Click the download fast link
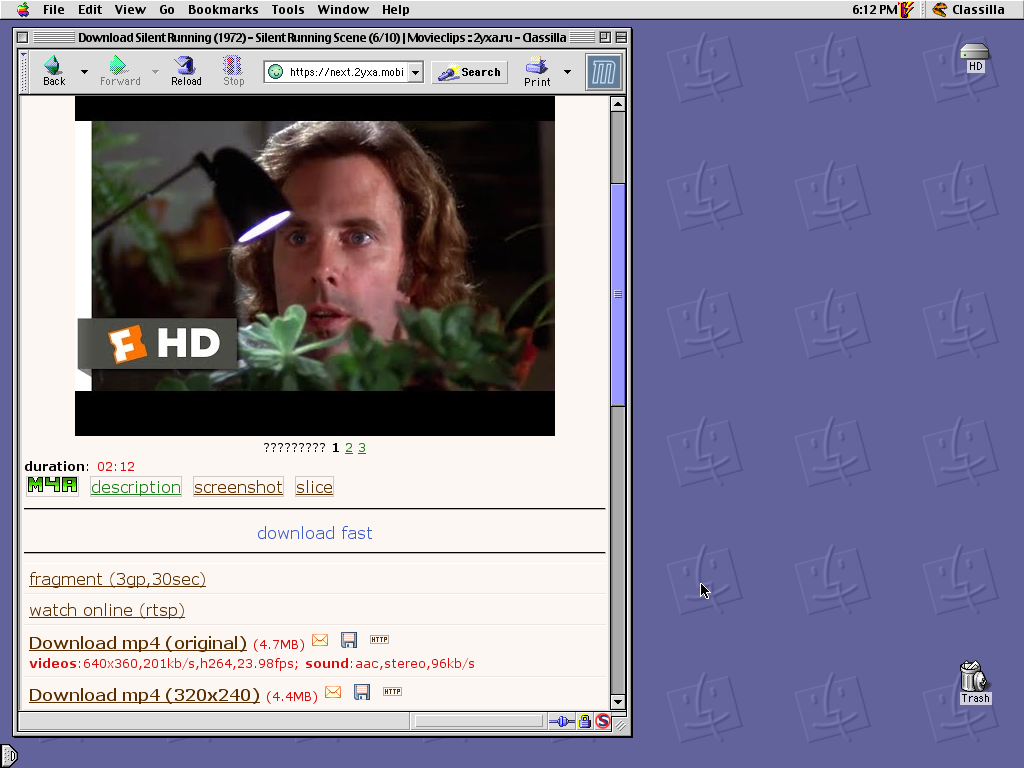Screen dimensions: 1024x768 click(315, 533)
